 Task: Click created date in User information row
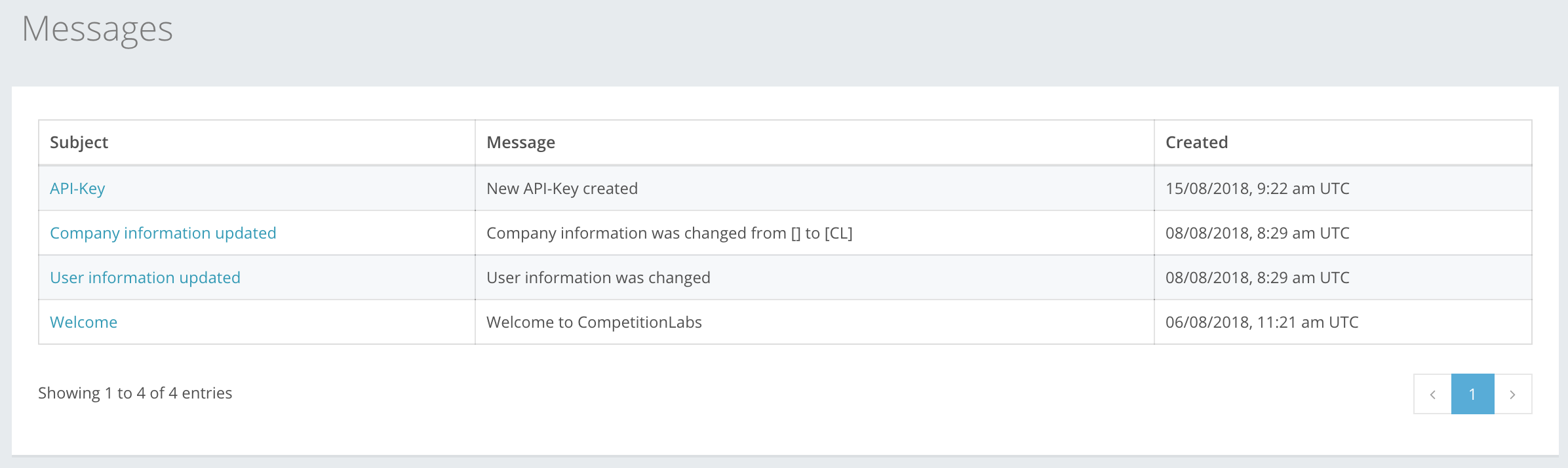point(1257,278)
